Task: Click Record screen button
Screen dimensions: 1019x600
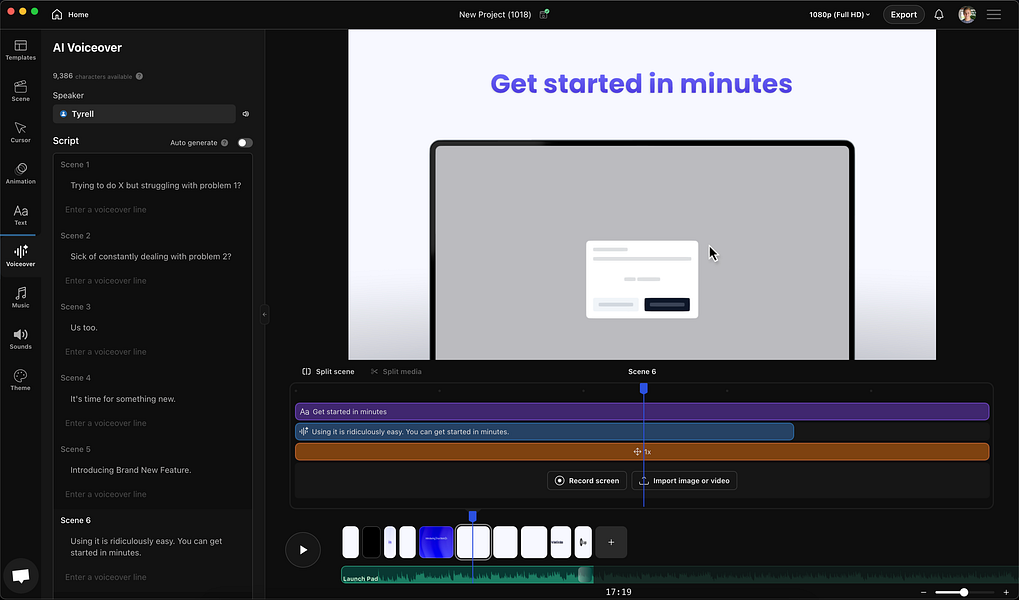Action: click(x=587, y=480)
